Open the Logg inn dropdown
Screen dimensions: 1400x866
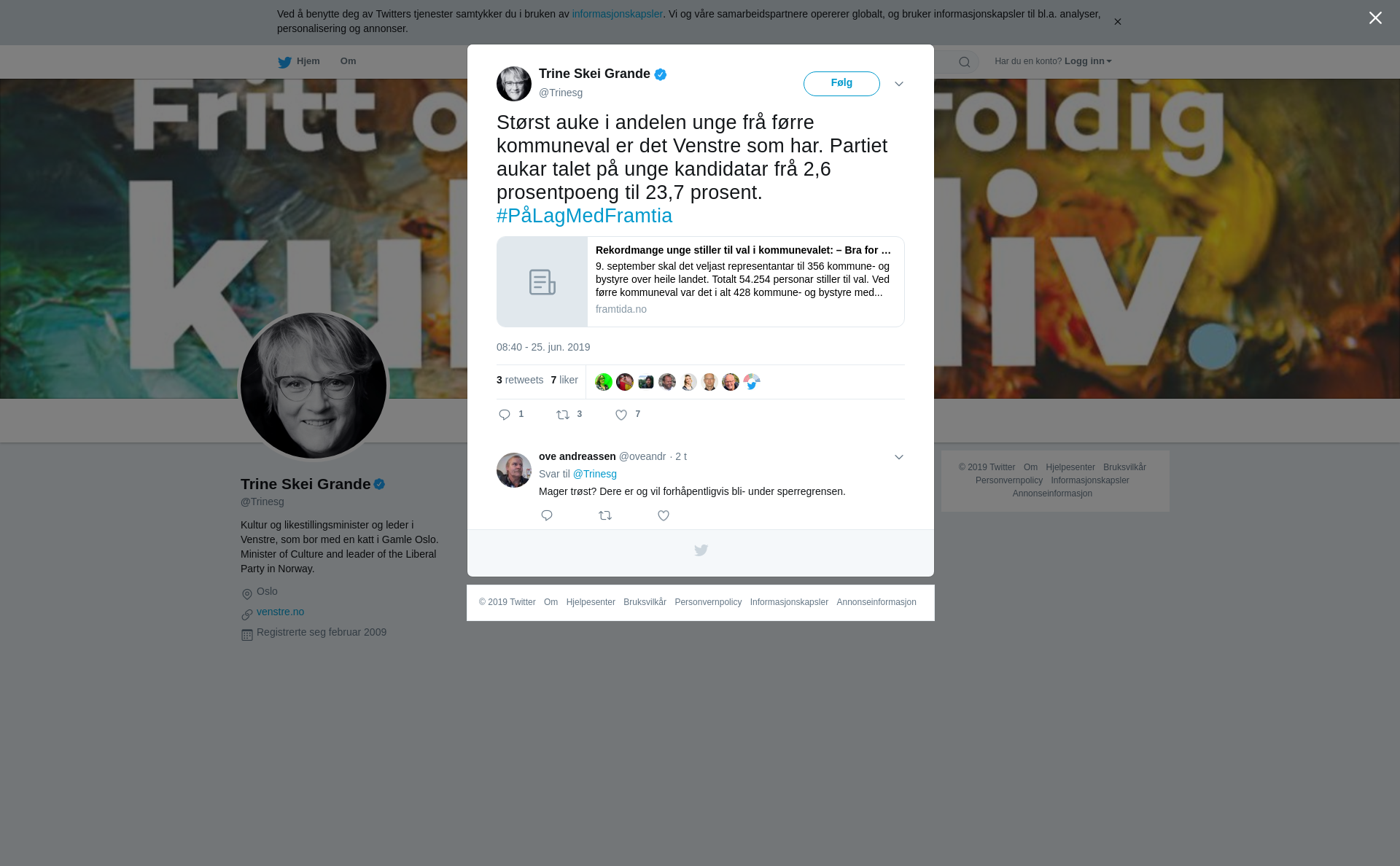pyautogui.click(x=1088, y=61)
